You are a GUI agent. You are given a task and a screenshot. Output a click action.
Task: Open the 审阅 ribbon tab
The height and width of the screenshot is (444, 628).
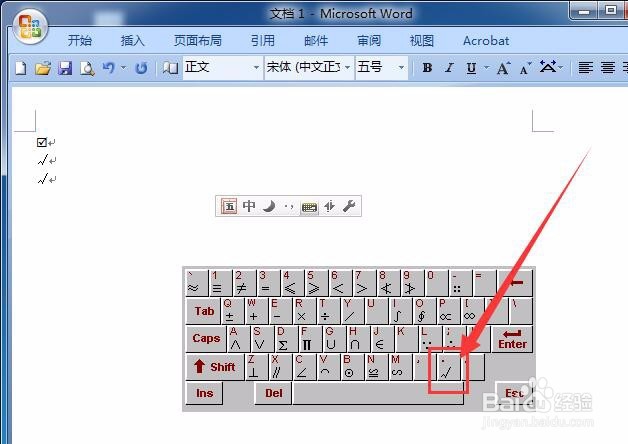(369, 40)
